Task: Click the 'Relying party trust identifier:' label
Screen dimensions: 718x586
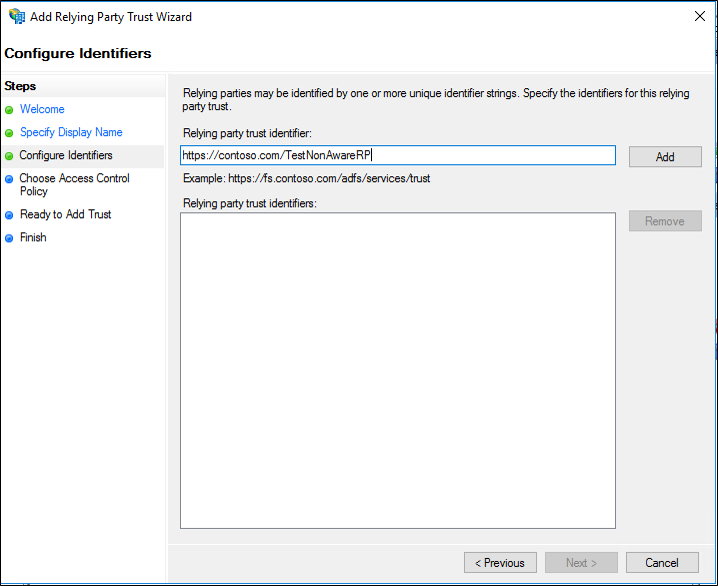Action: click(x=247, y=133)
